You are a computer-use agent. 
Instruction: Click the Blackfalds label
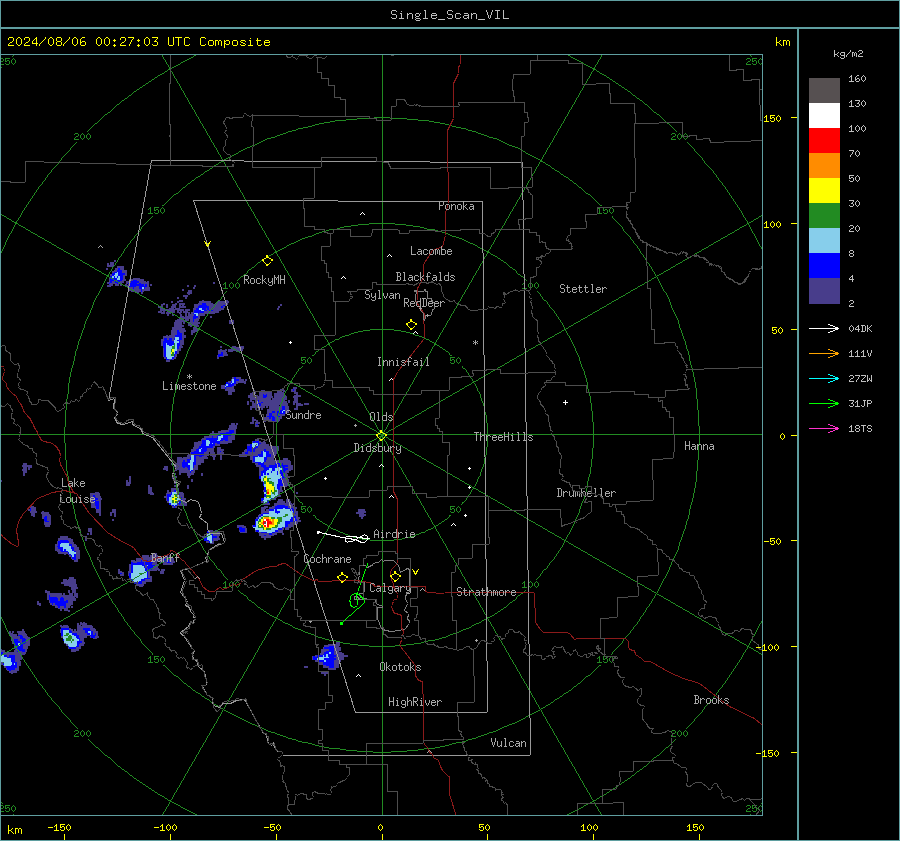(425, 277)
